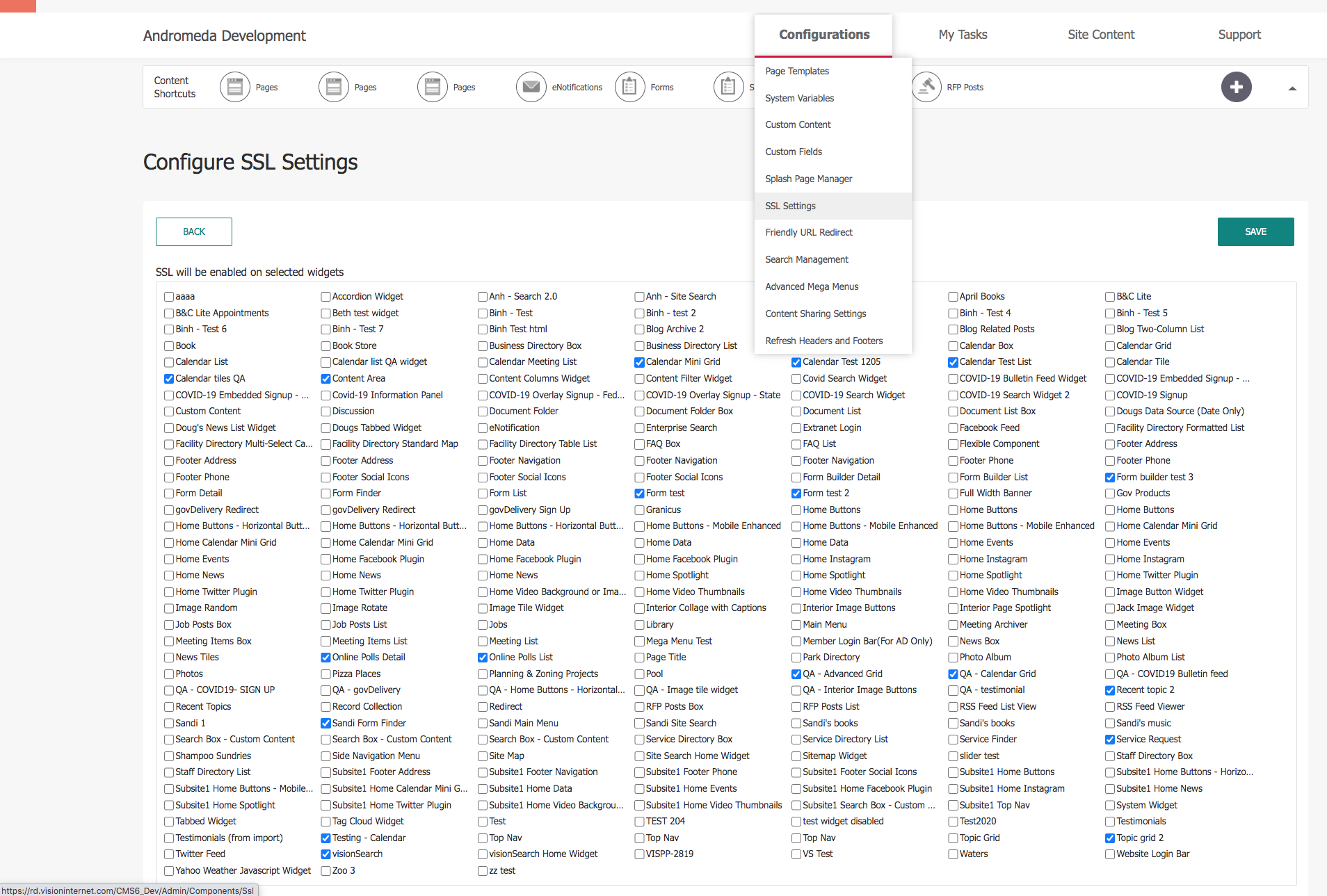This screenshot has width=1327, height=896.
Task: Check the April Books checkbox
Action: click(953, 297)
